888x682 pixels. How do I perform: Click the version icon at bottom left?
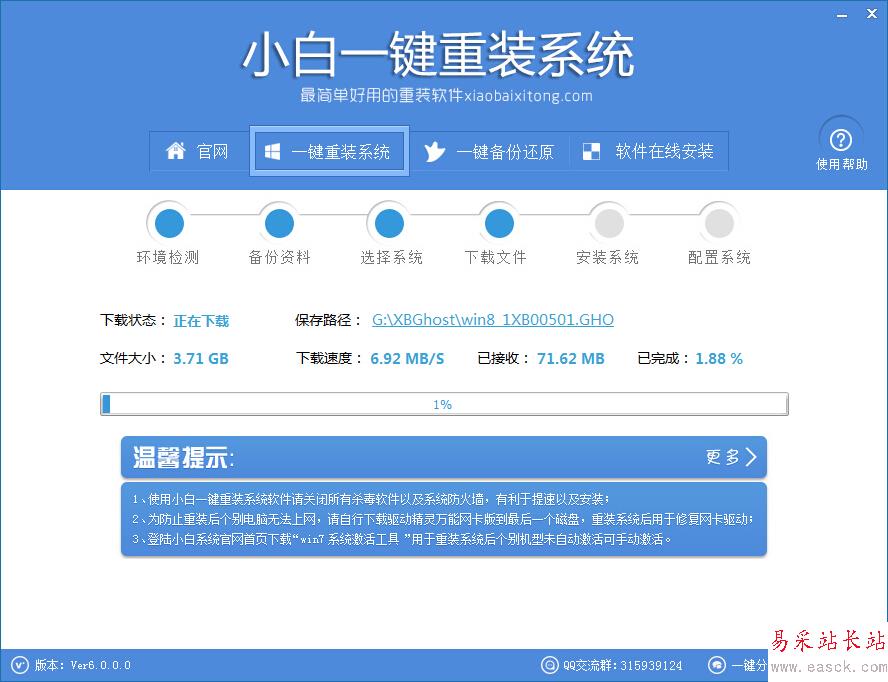19,665
